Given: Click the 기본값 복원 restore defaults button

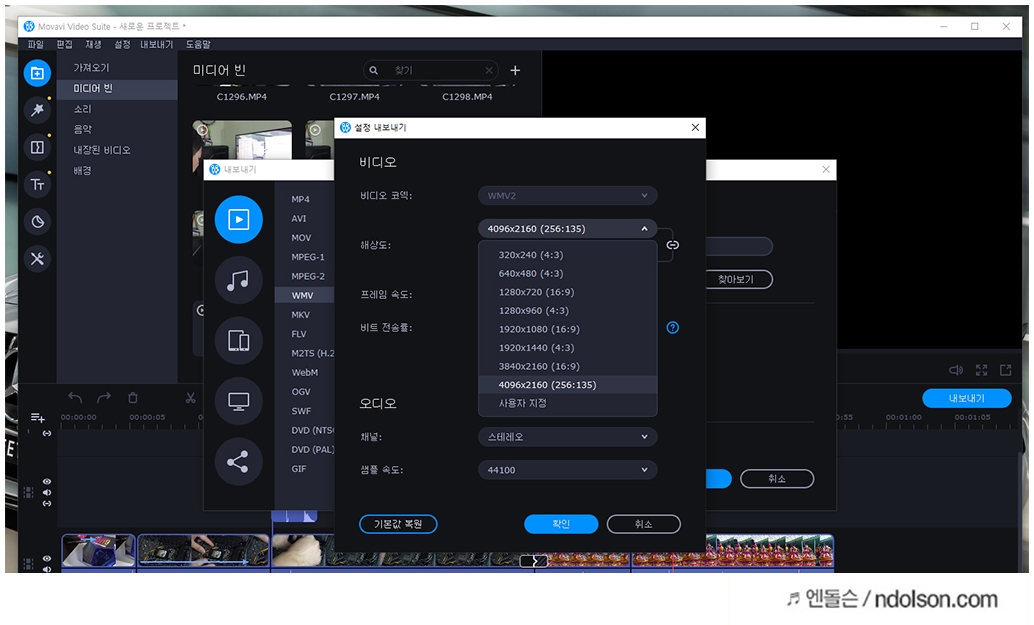Looking at the screenshot, I should [398, 524].
